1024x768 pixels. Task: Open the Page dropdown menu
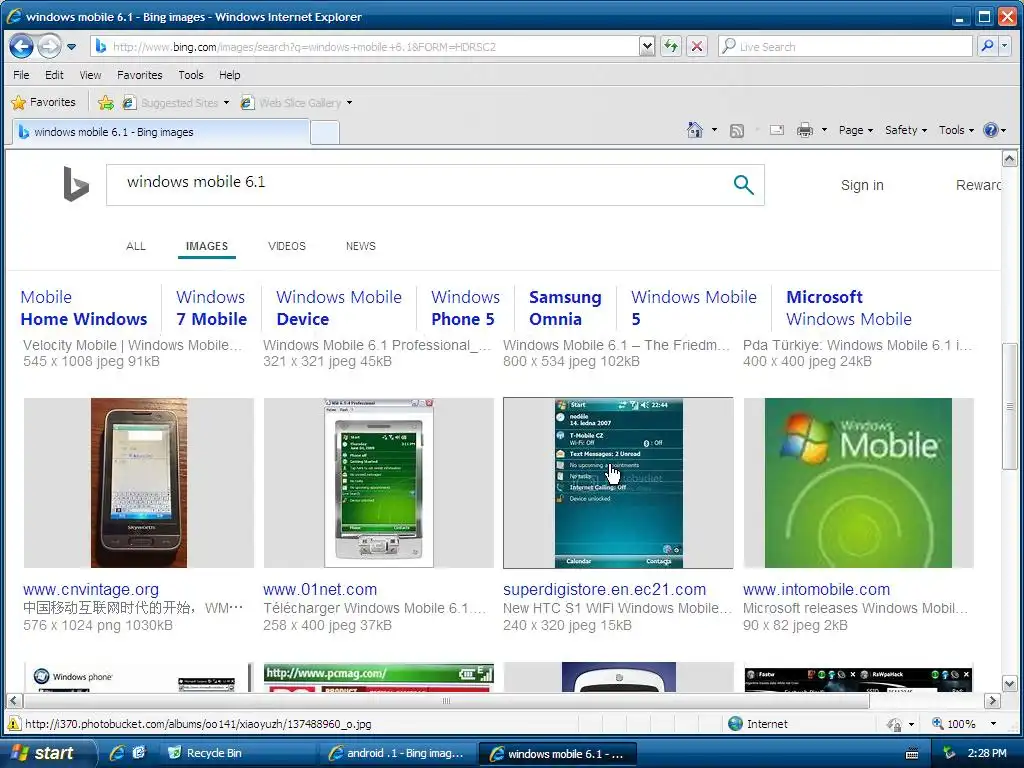[x=856, y=130]
